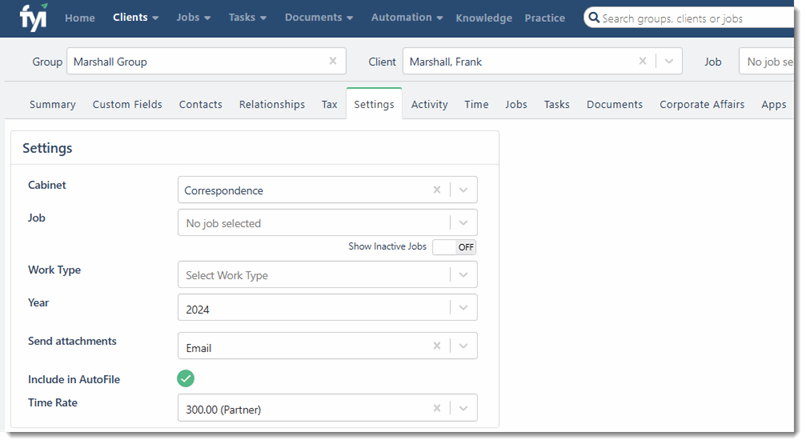Click the FYI logo icon
The width and height of the screenshot is (806, 444).
[33, 17]
